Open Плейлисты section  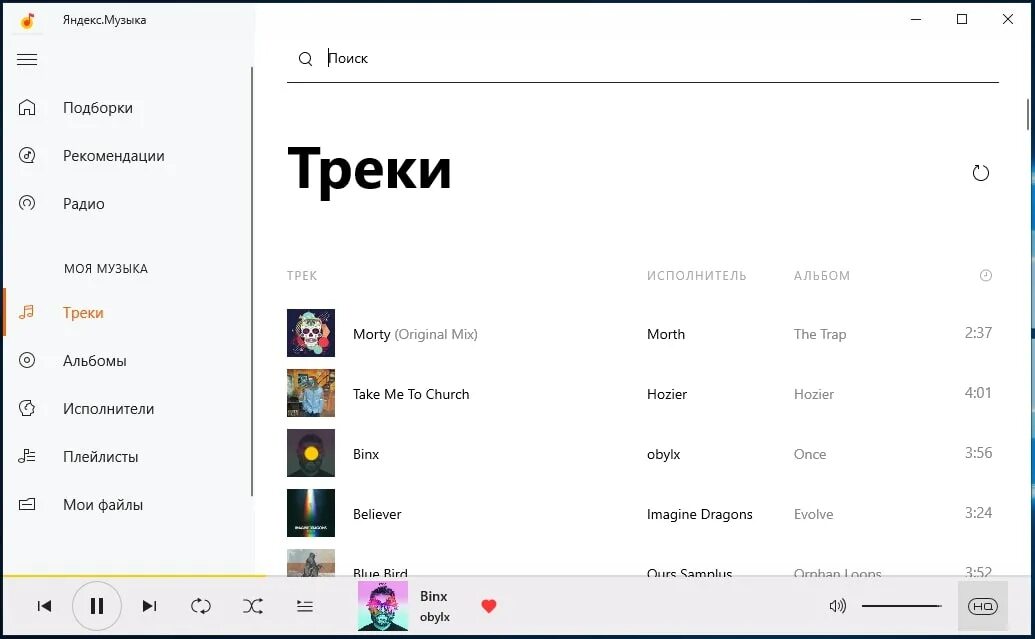[x=100, y=457]
